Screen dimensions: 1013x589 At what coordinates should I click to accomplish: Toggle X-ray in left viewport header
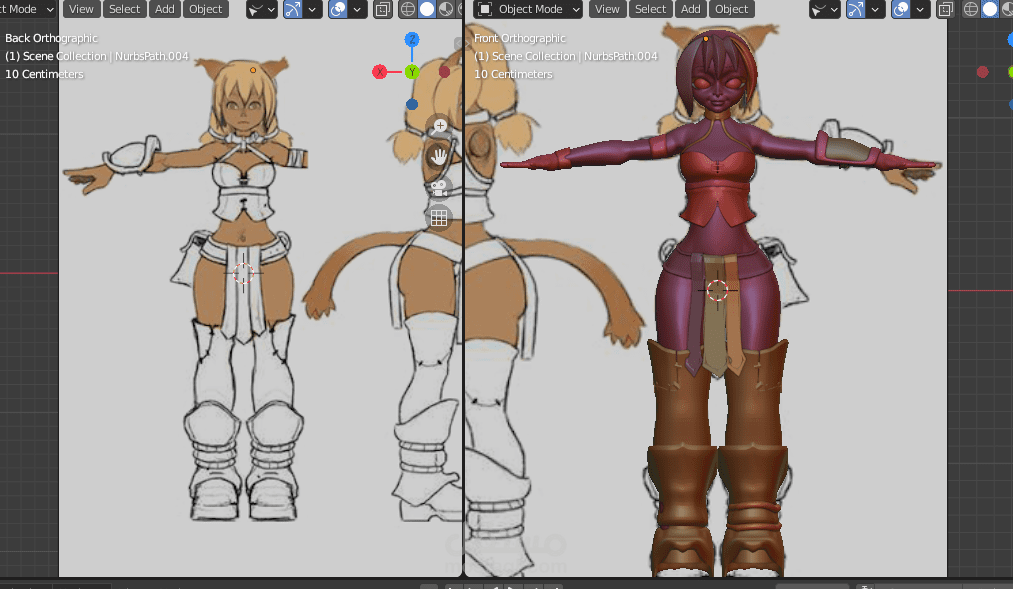(382, 10)
